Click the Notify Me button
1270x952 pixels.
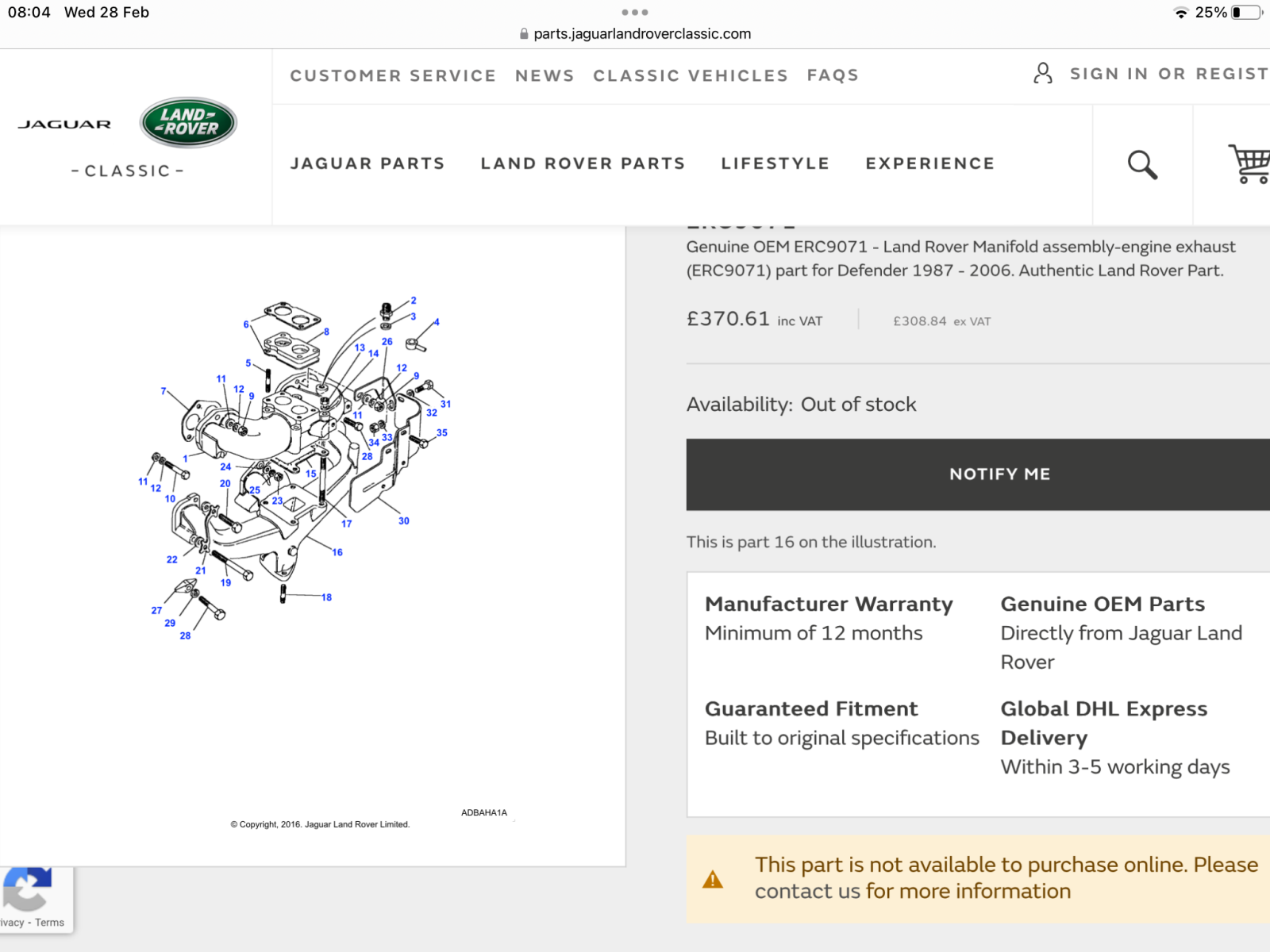point(978,474)
